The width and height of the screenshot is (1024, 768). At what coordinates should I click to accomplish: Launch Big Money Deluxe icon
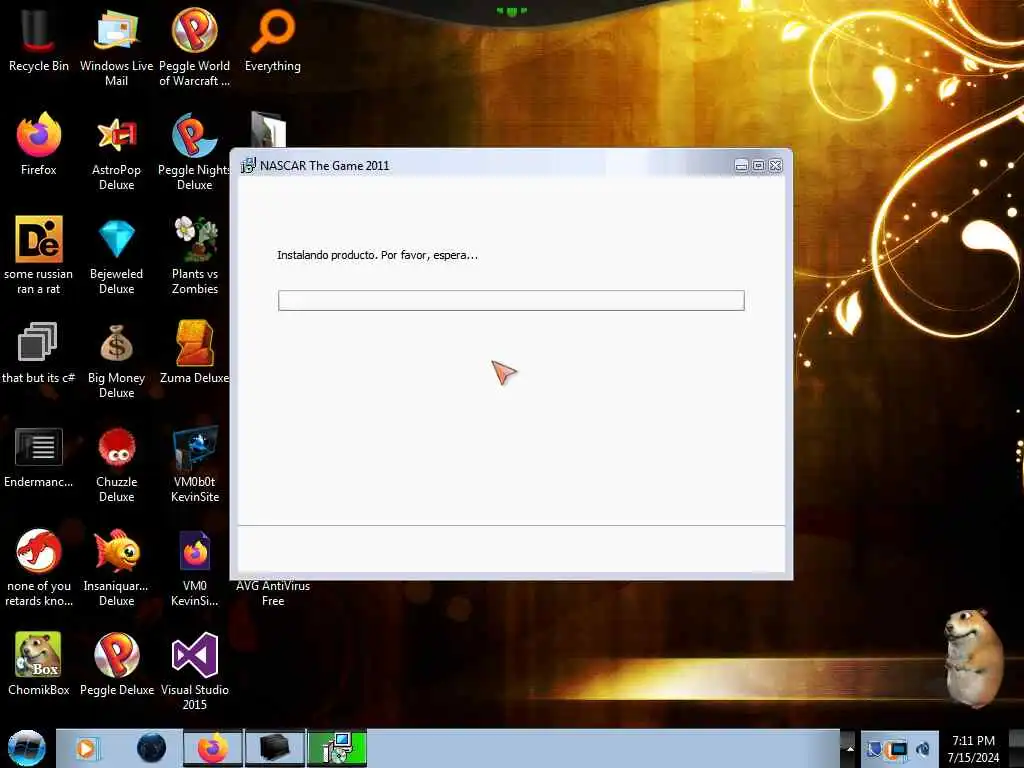[116, 360]
